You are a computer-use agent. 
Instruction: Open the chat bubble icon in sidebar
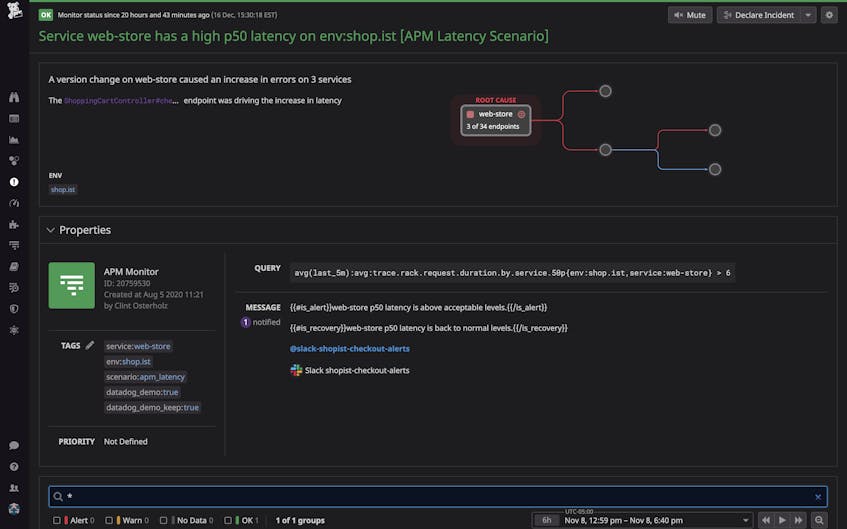14,445
